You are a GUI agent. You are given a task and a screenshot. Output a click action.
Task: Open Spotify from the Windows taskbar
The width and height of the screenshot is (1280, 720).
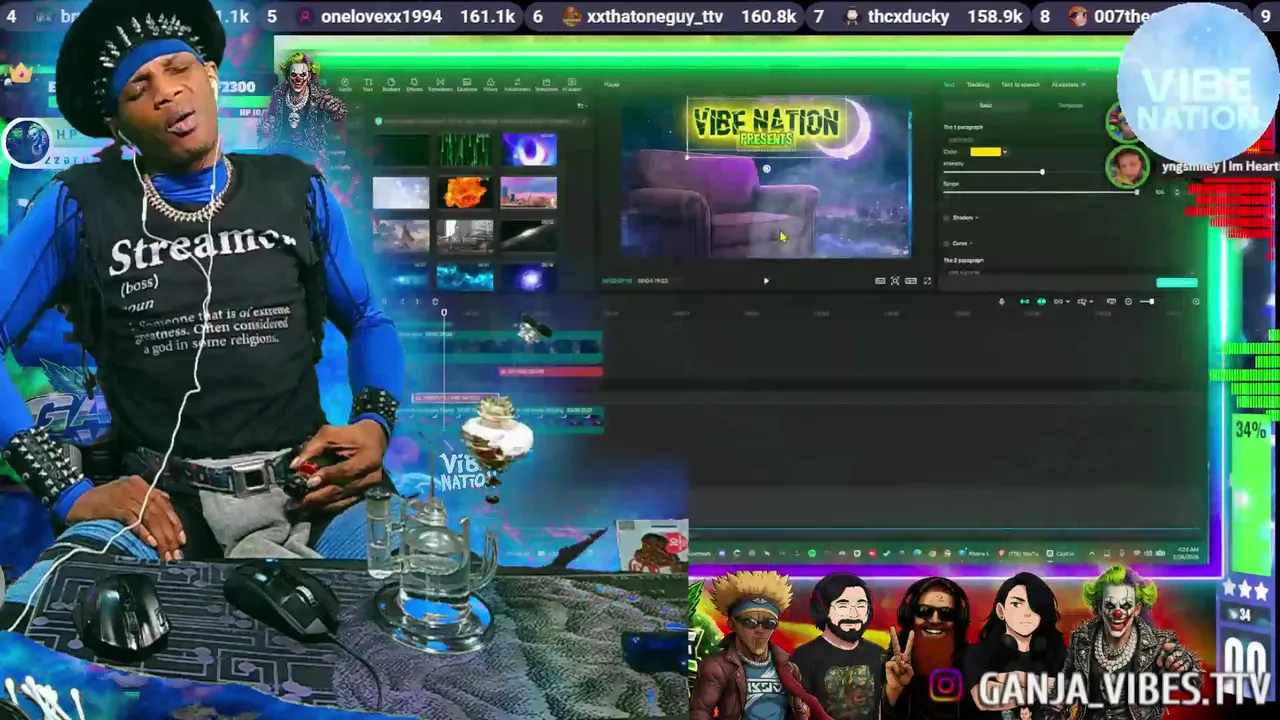[x=811, y=553]
